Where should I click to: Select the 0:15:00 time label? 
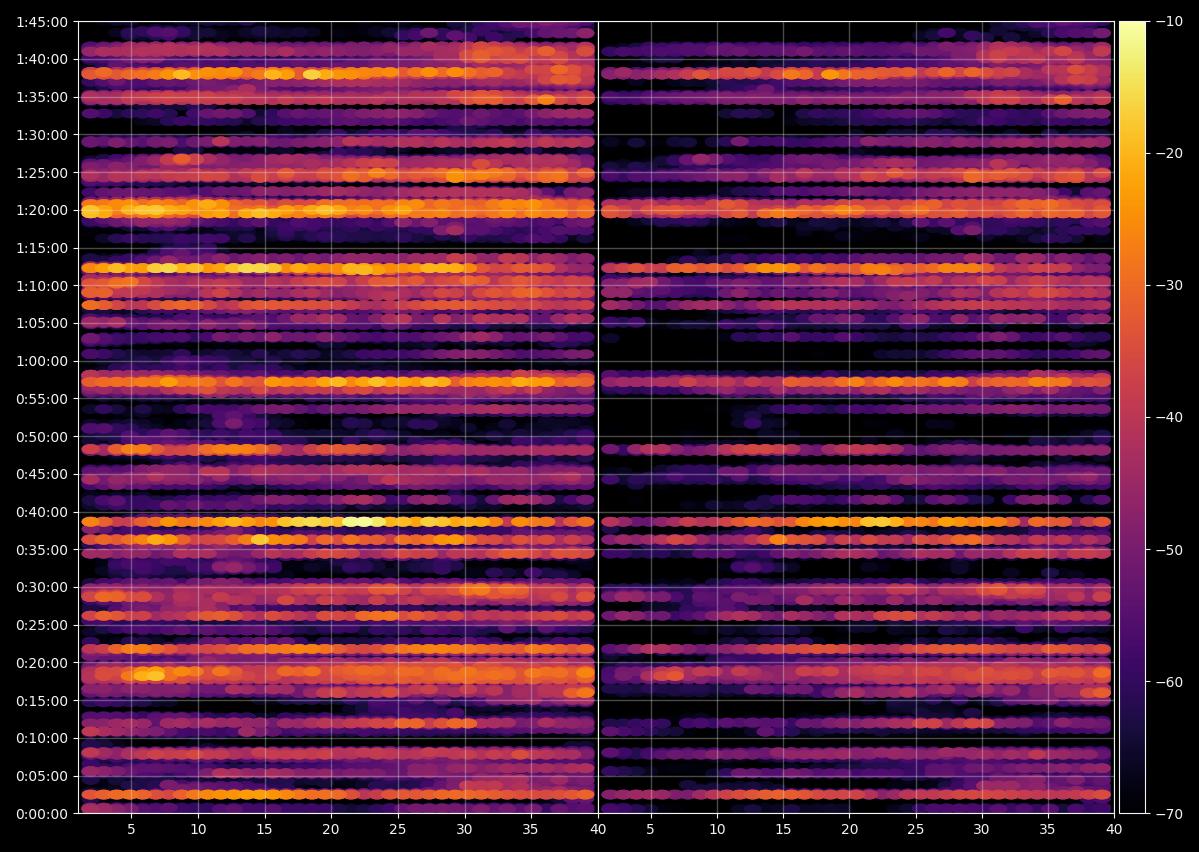(x=42, y=701)
